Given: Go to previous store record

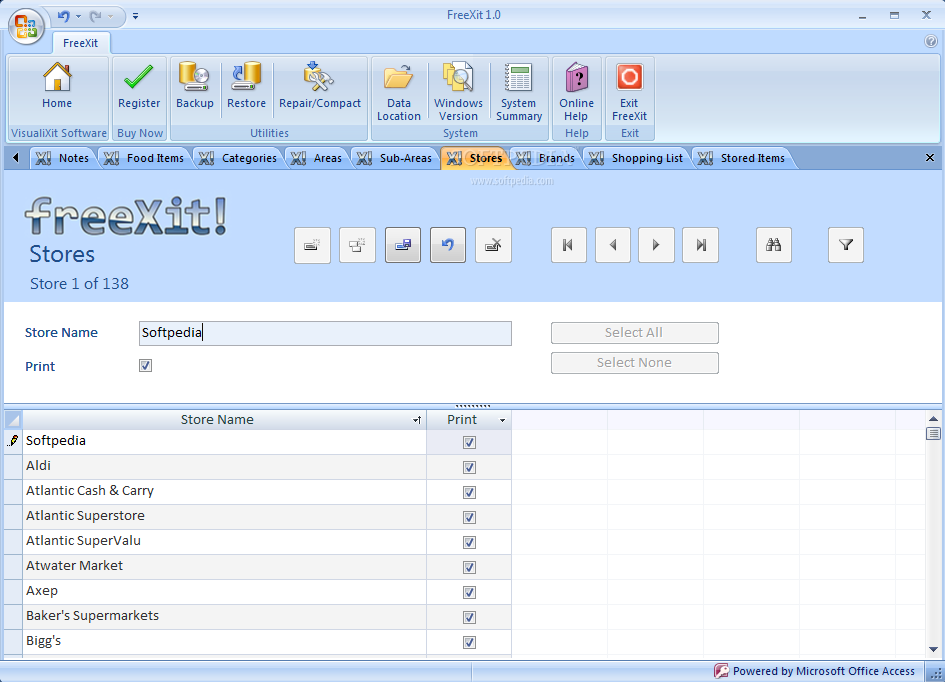Looking at the screenshot, I should pos(613,245).
